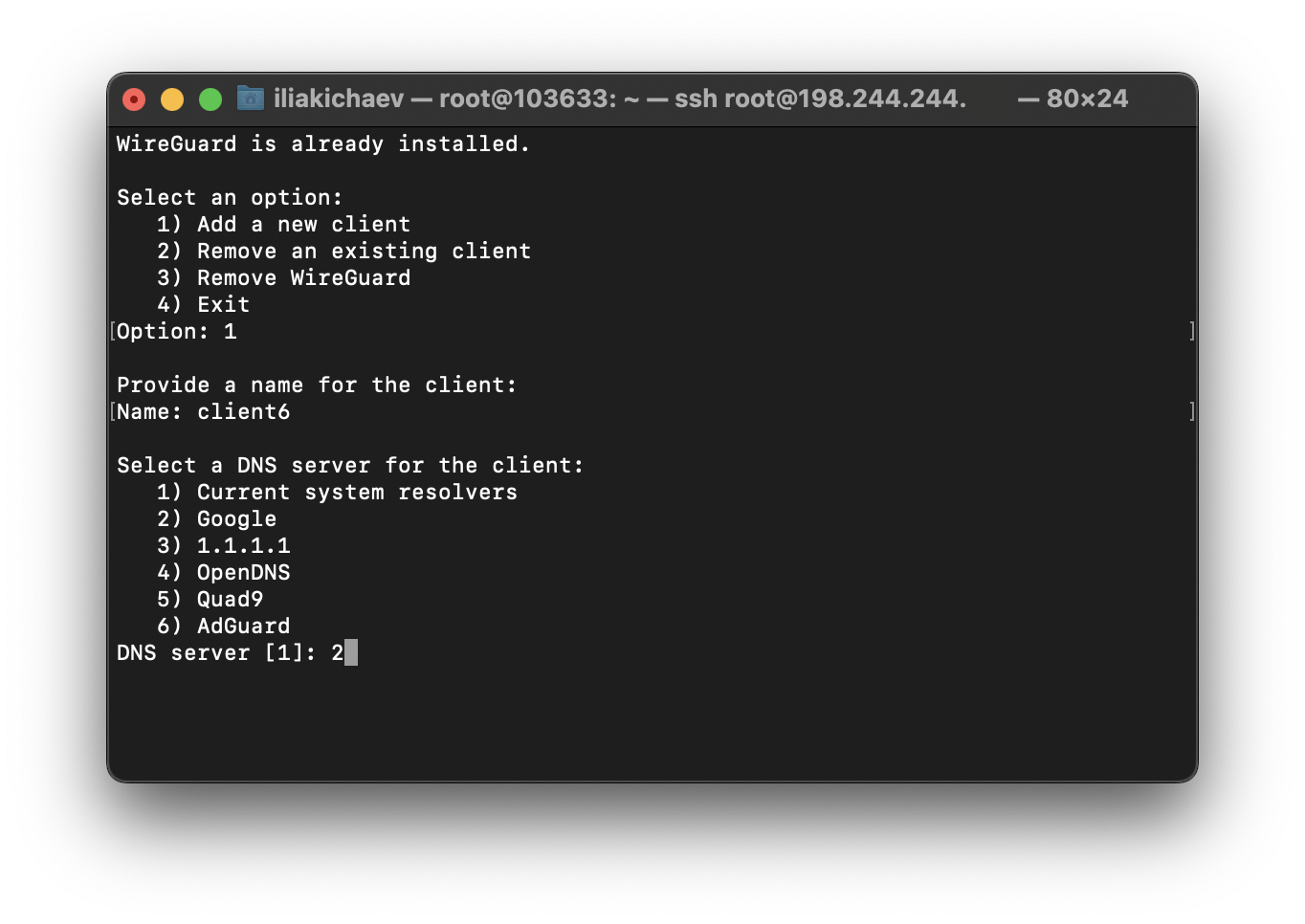
Task: Click the "OpenDNS" DNS option text
Action: click(243, 573)
